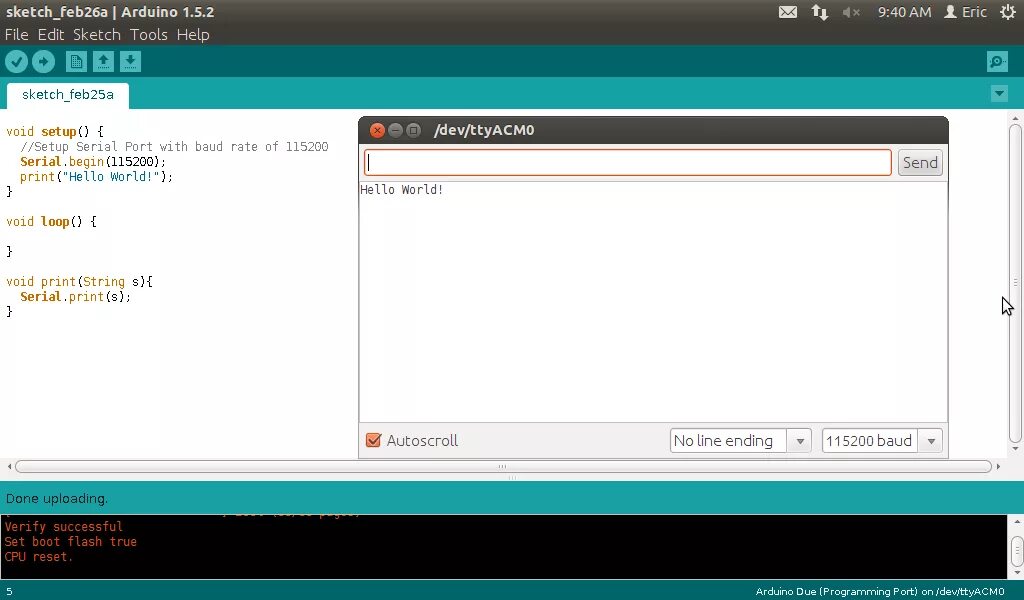Open the network indicator in the top panel

coord(820,12)
